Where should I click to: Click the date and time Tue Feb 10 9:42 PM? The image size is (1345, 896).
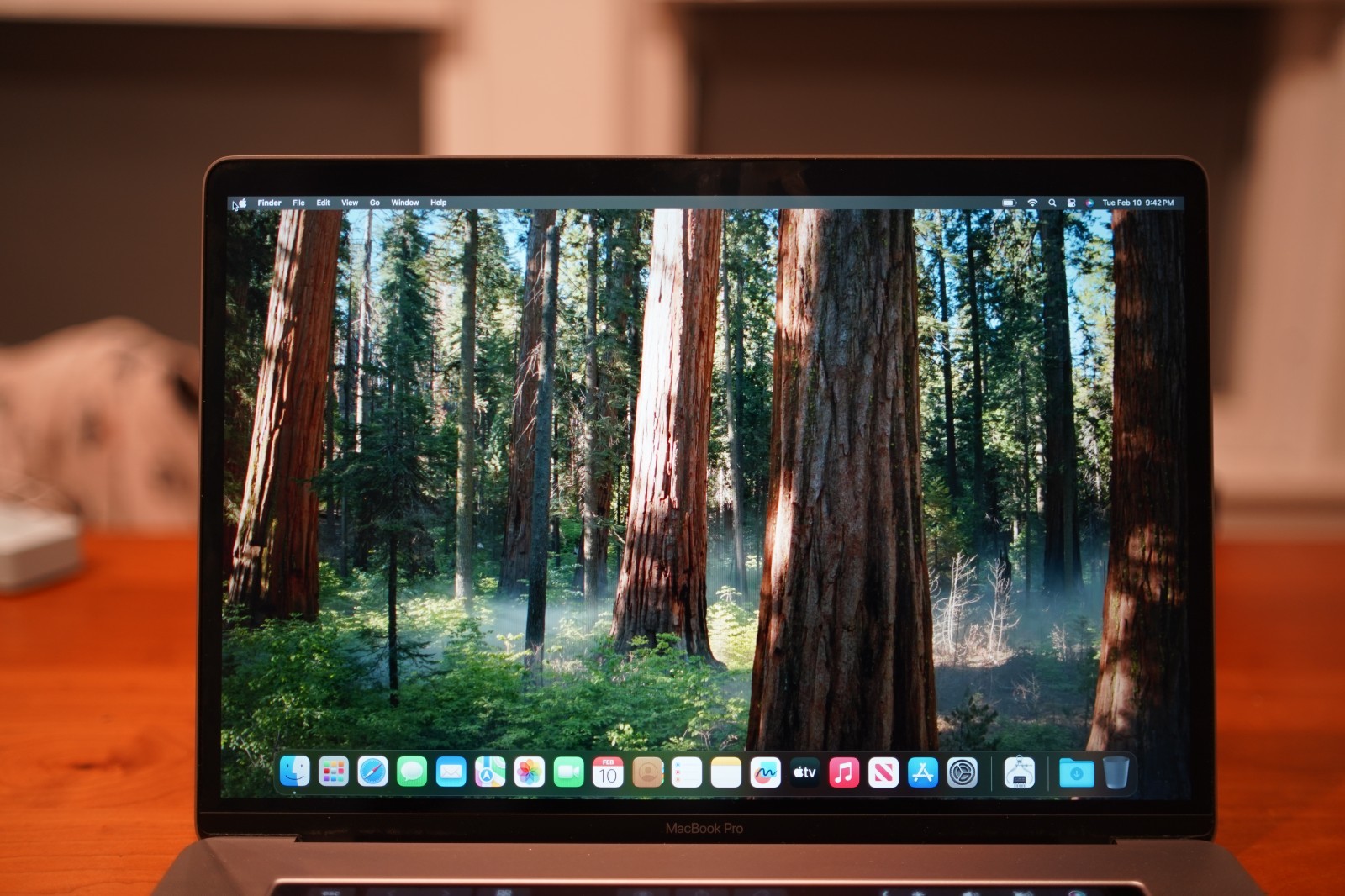coord(1138,203)
